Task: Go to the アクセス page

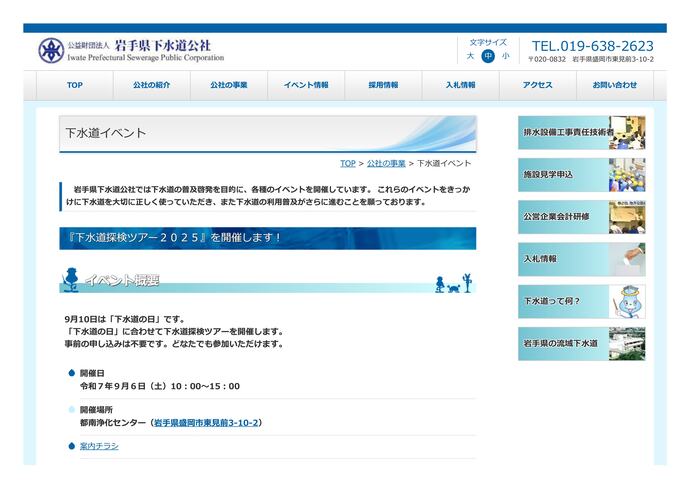Action: 537,86
